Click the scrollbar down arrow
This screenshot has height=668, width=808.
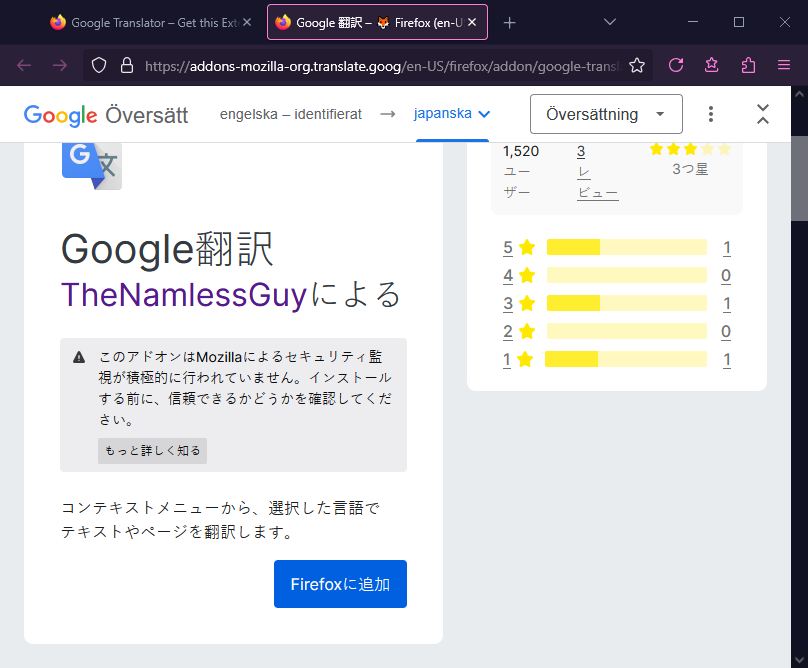click(x=799, y=660)
